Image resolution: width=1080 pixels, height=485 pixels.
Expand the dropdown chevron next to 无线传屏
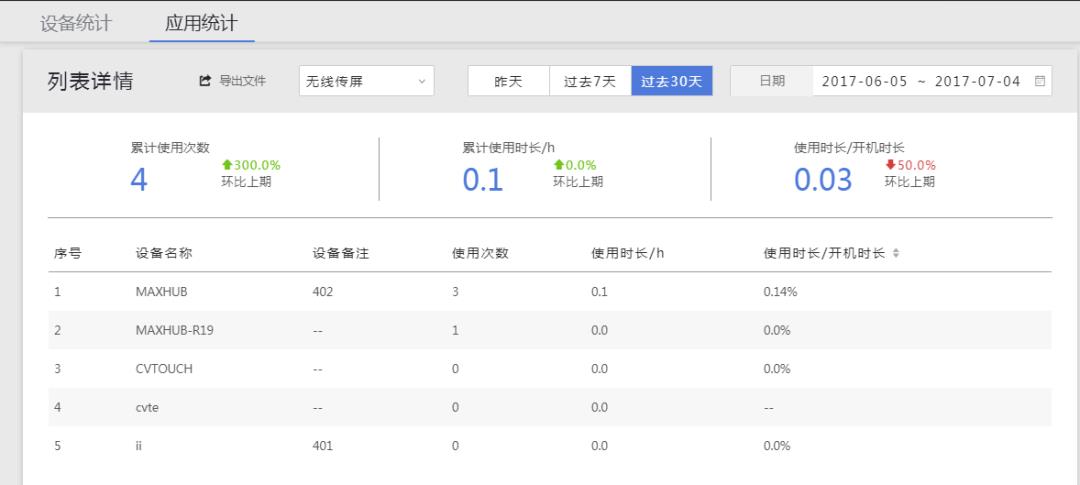[420, 81]
